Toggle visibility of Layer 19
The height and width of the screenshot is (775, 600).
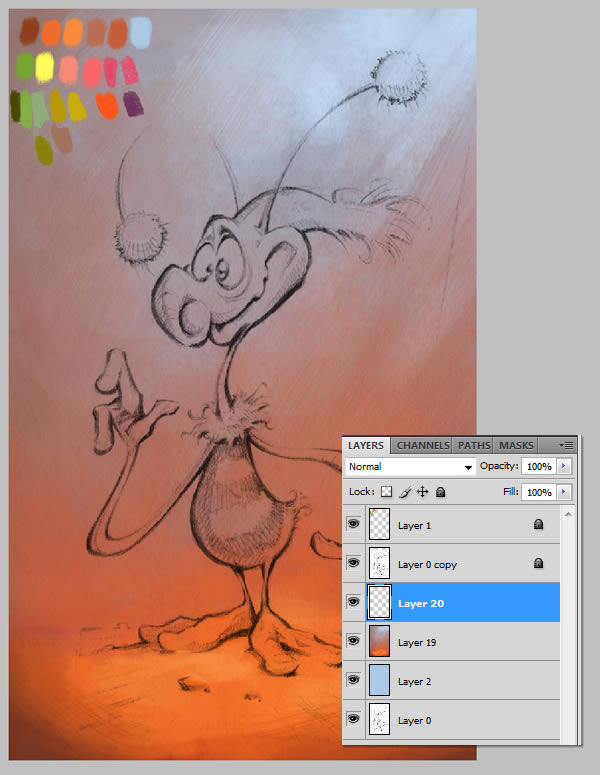[353, 641]
